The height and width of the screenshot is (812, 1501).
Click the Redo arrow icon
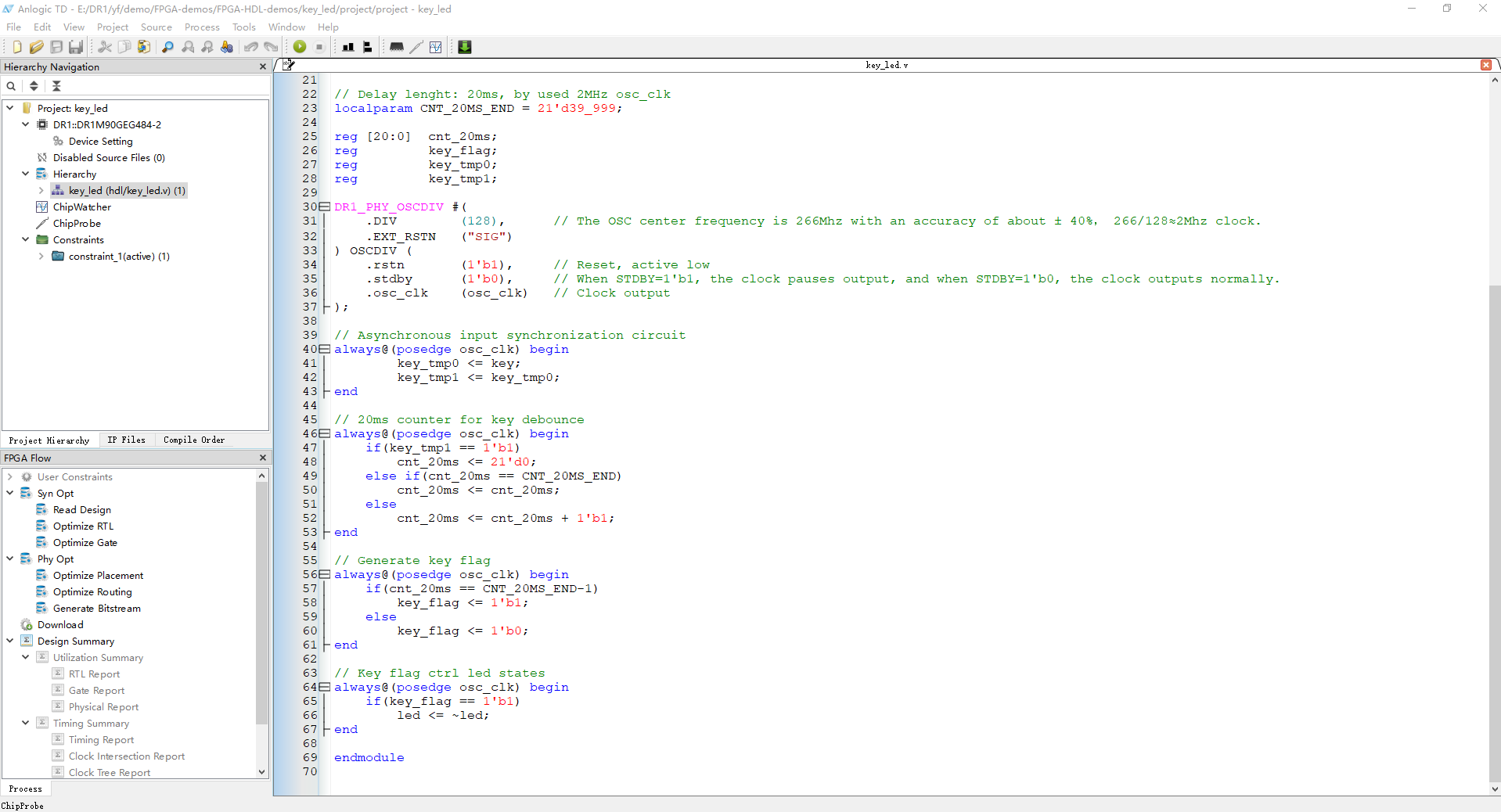(x=271, y=47)
